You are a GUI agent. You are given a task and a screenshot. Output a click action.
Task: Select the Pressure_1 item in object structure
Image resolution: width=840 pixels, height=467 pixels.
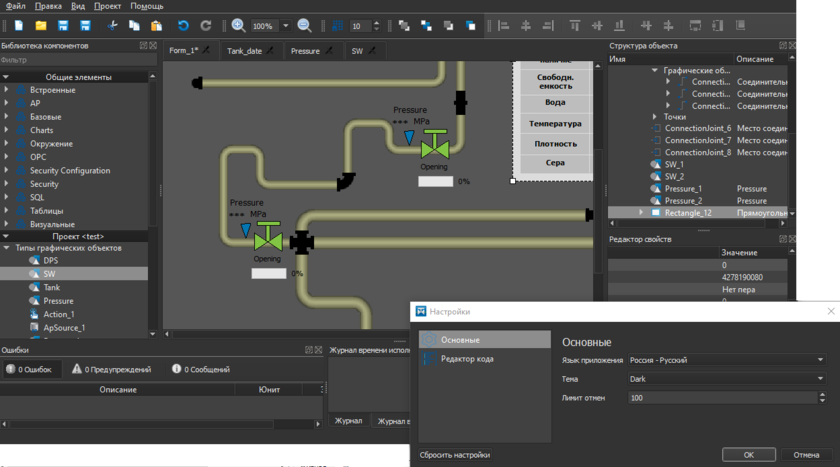(683, 188)
